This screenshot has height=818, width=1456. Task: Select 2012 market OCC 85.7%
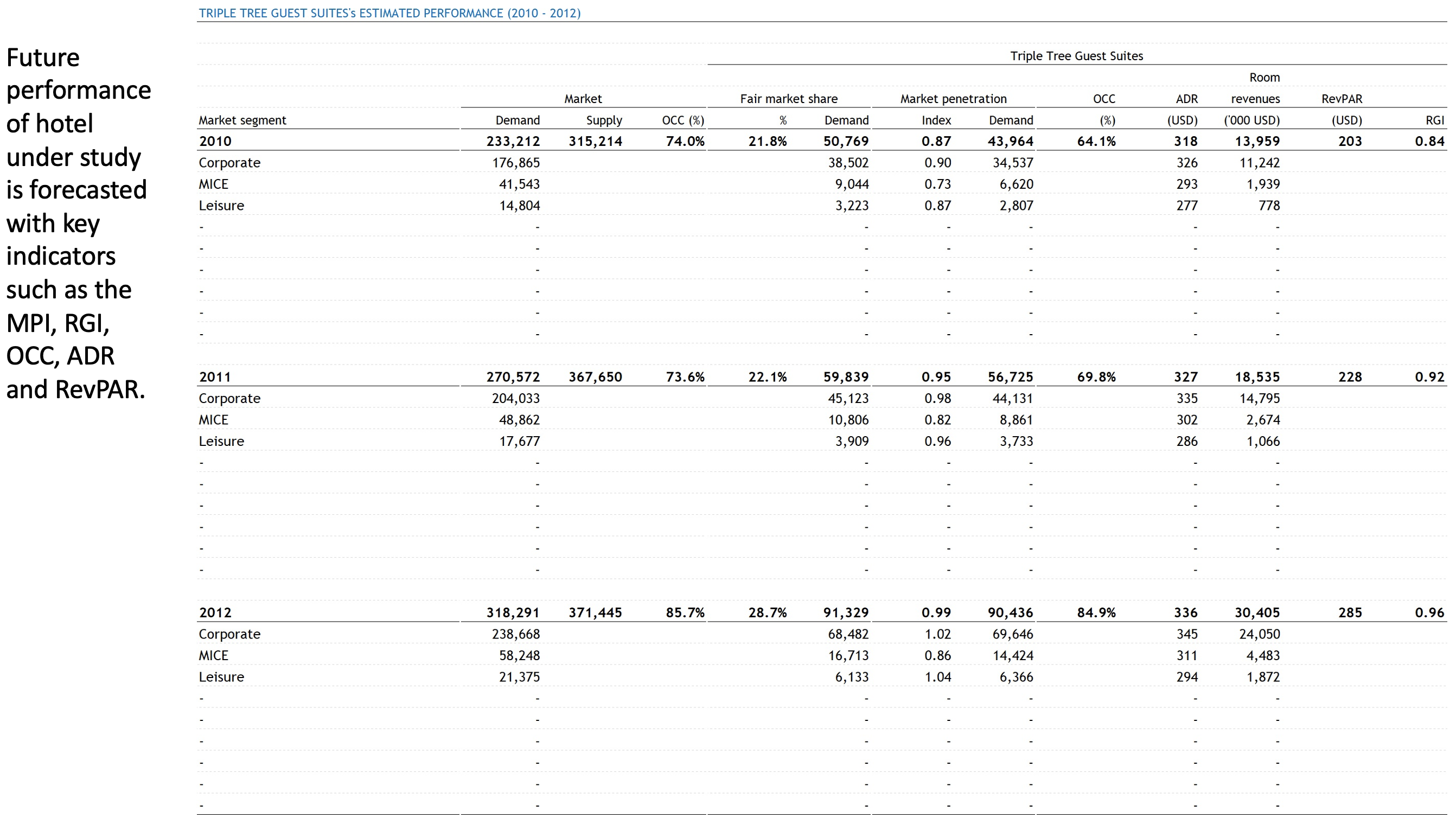click(685, 613)
